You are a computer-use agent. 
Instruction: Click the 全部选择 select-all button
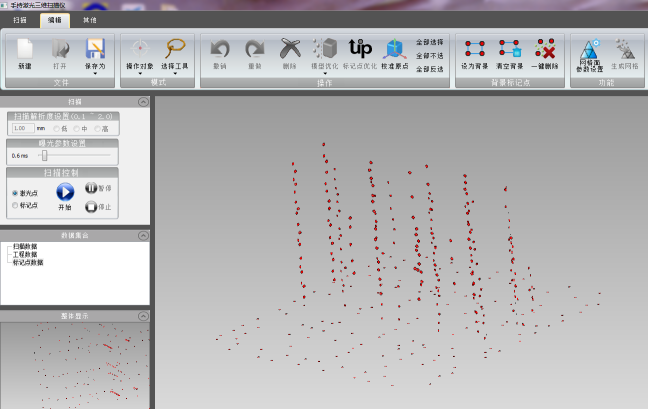430,42
